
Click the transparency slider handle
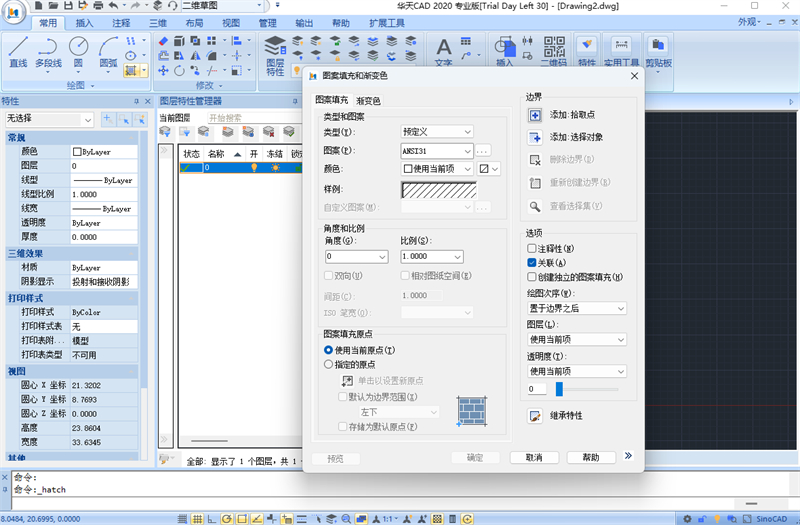[x=560, y=389]
